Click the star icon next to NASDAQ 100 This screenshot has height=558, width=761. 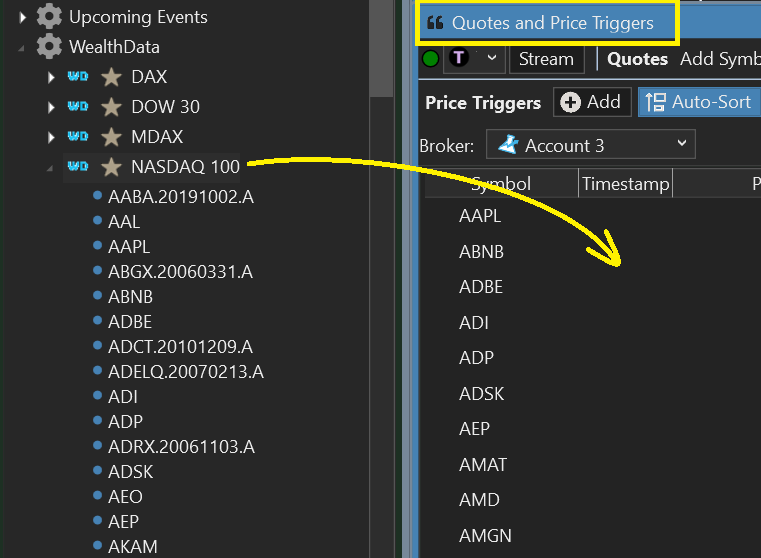click(111, 167)
